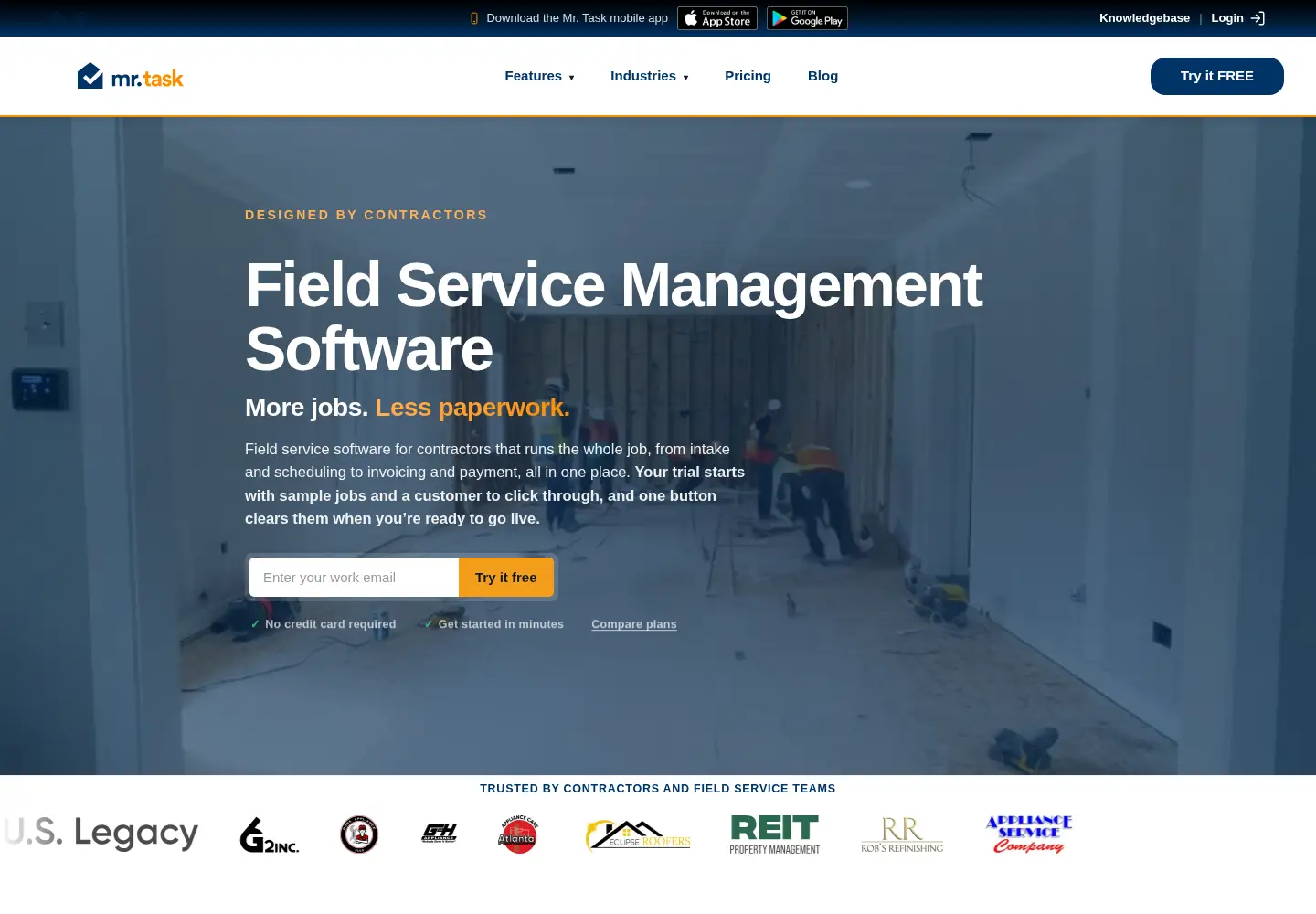Click the Rob's Refinishing logo
This screenshot has width=1316, height=914.
coord(902,835)
